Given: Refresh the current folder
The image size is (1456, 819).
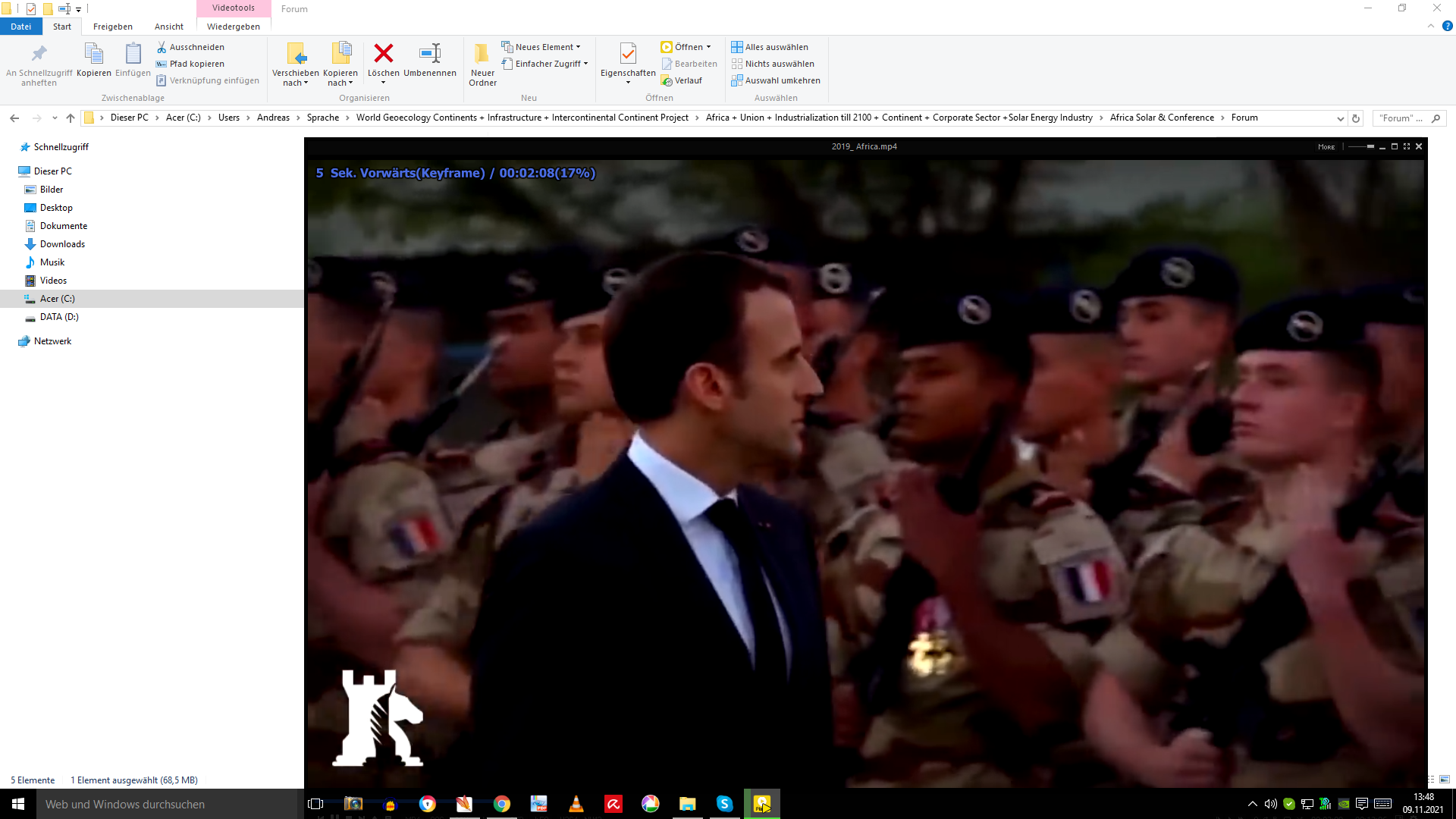Looking at the screenshot, I should (x=1356, y=118).
